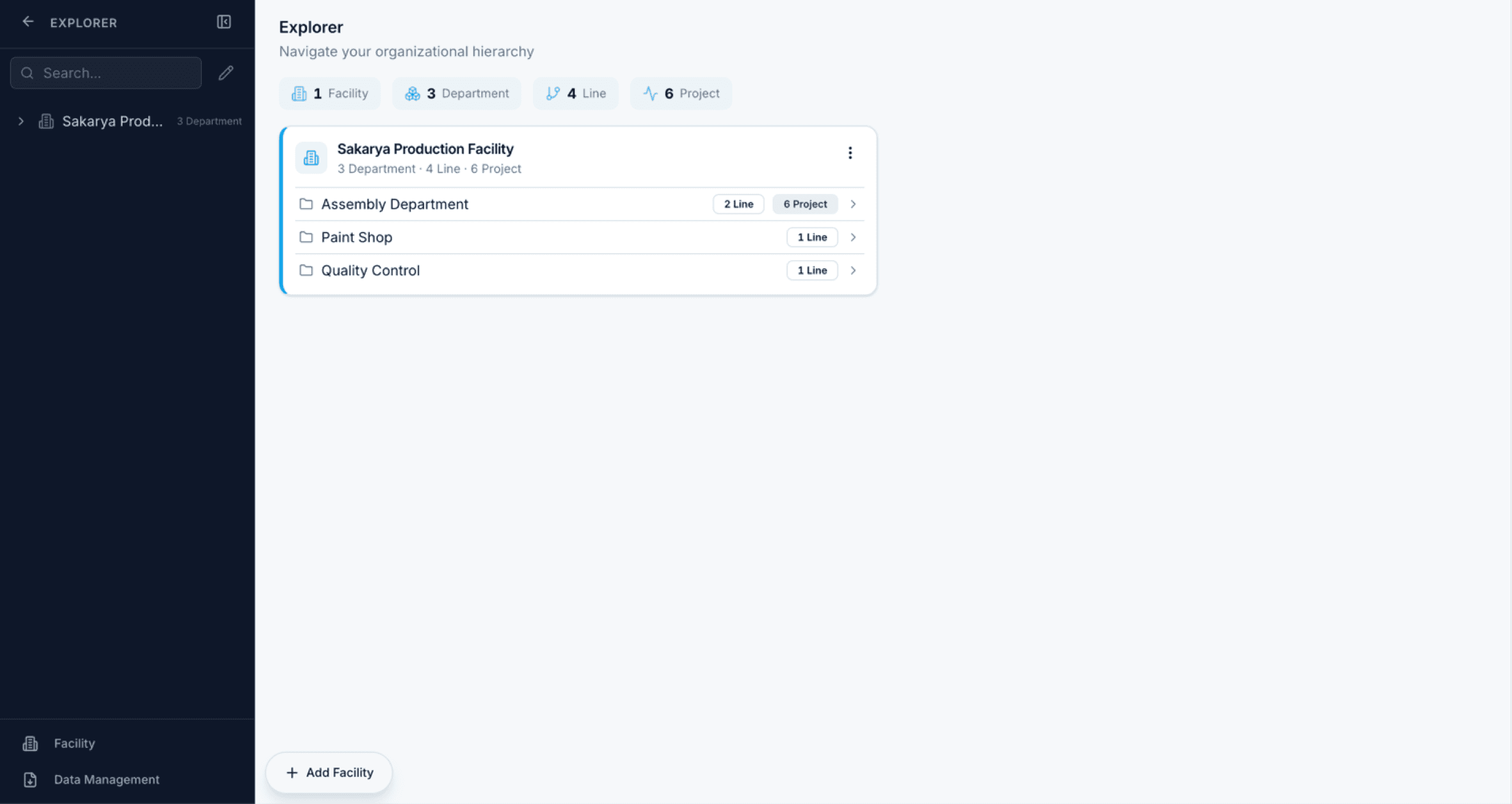Click the Line chip branch icon
This screenshot has height=804, width=1512.
pos(553,94)
